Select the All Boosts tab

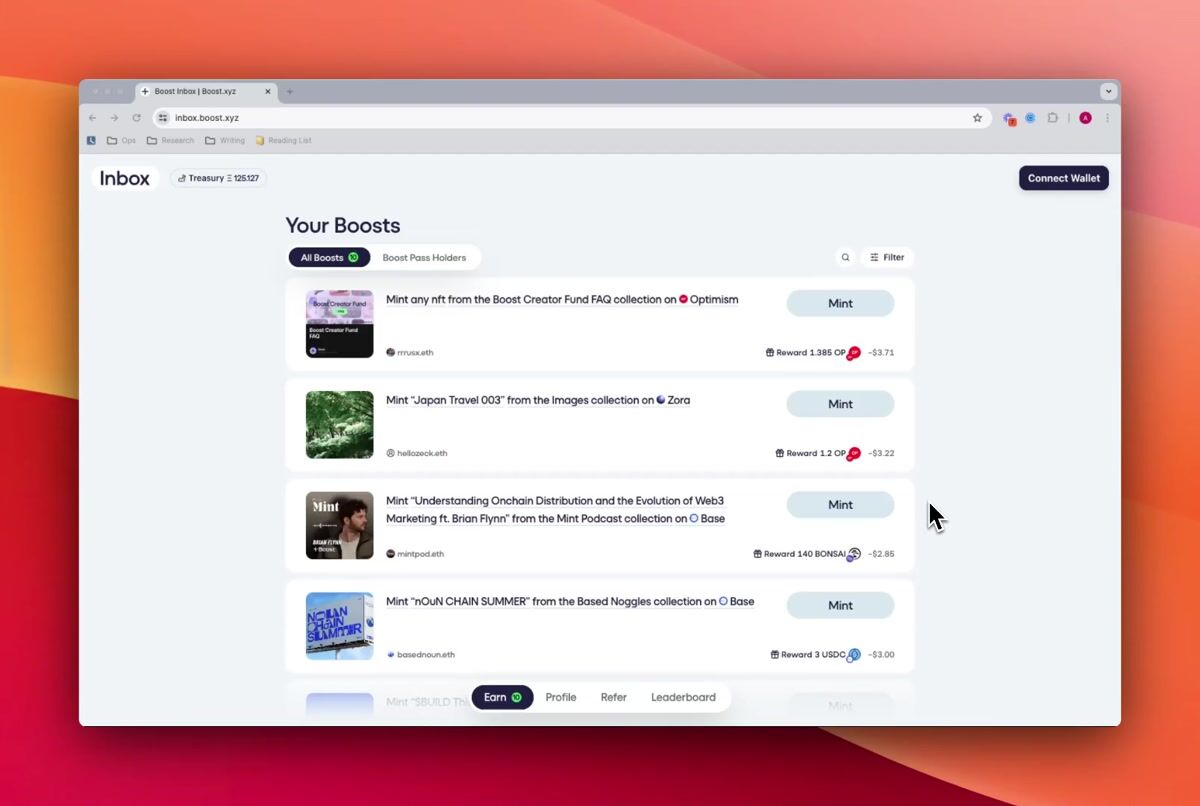tap(329, 257)
